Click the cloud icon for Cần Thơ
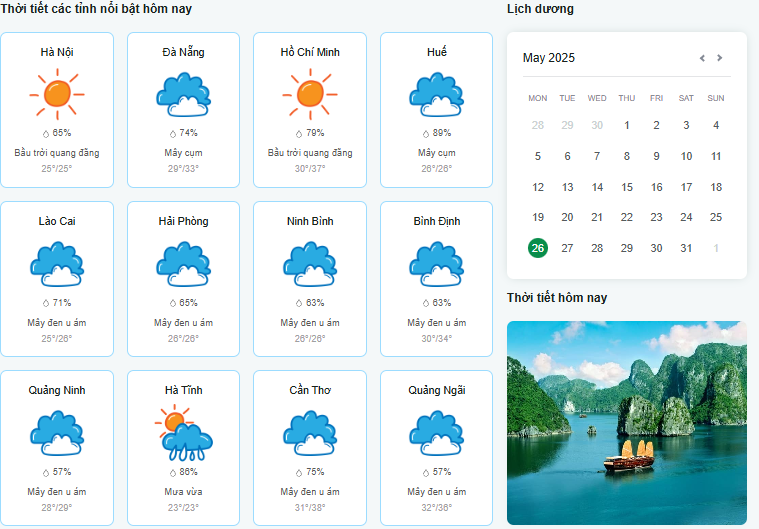Image resolution: width=759 pixels, height=529 pixels. point(310,433)
